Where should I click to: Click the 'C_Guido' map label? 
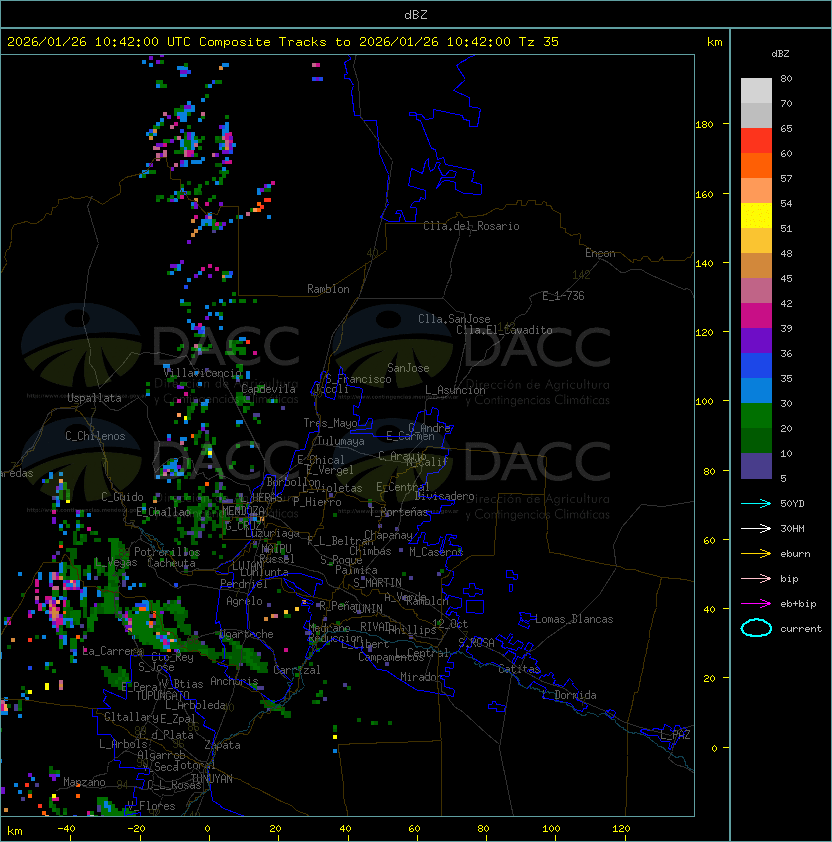click(x=122, y=497)
